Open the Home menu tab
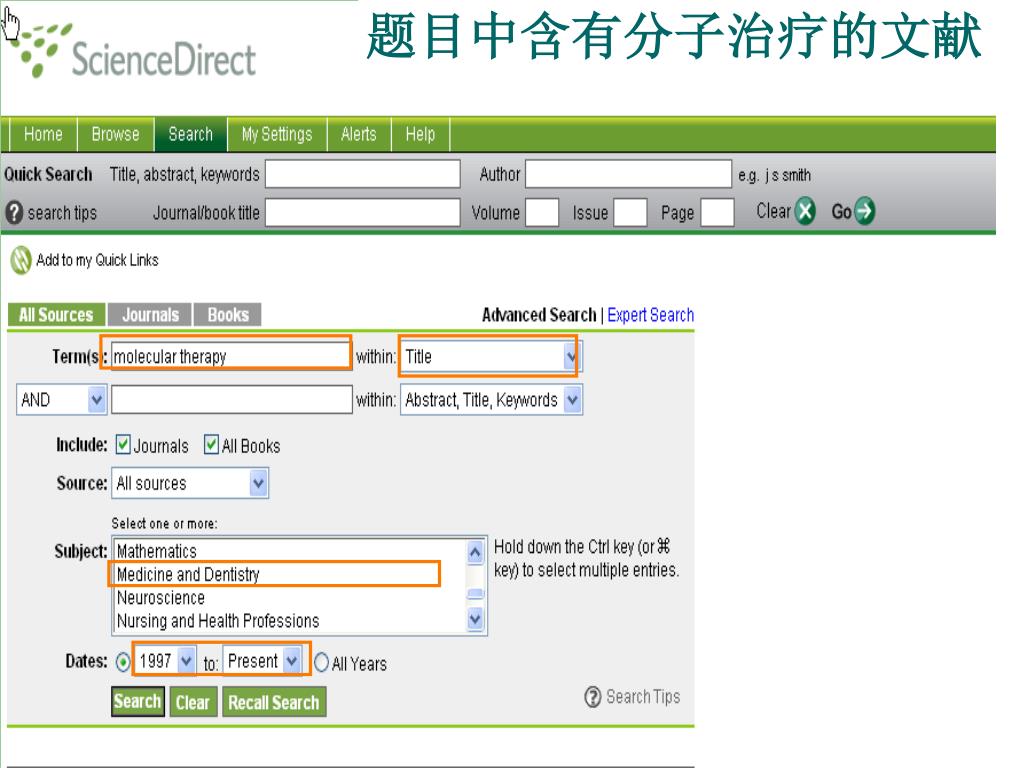 (43, 134)
